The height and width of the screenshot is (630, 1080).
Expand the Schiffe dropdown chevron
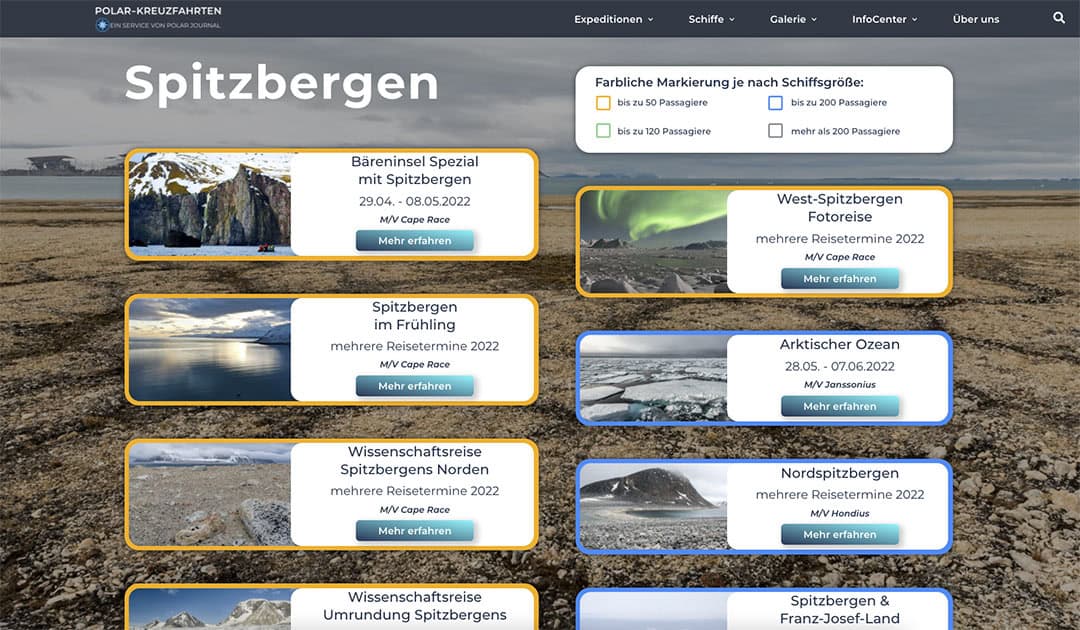pos(731,20)
